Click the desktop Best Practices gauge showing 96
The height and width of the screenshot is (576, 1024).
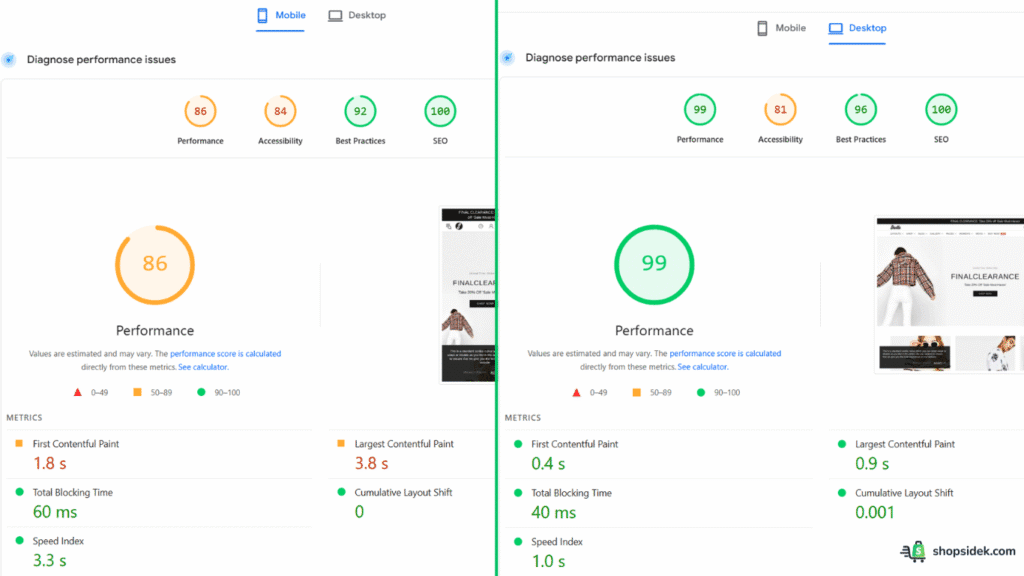tap(860, 110)
